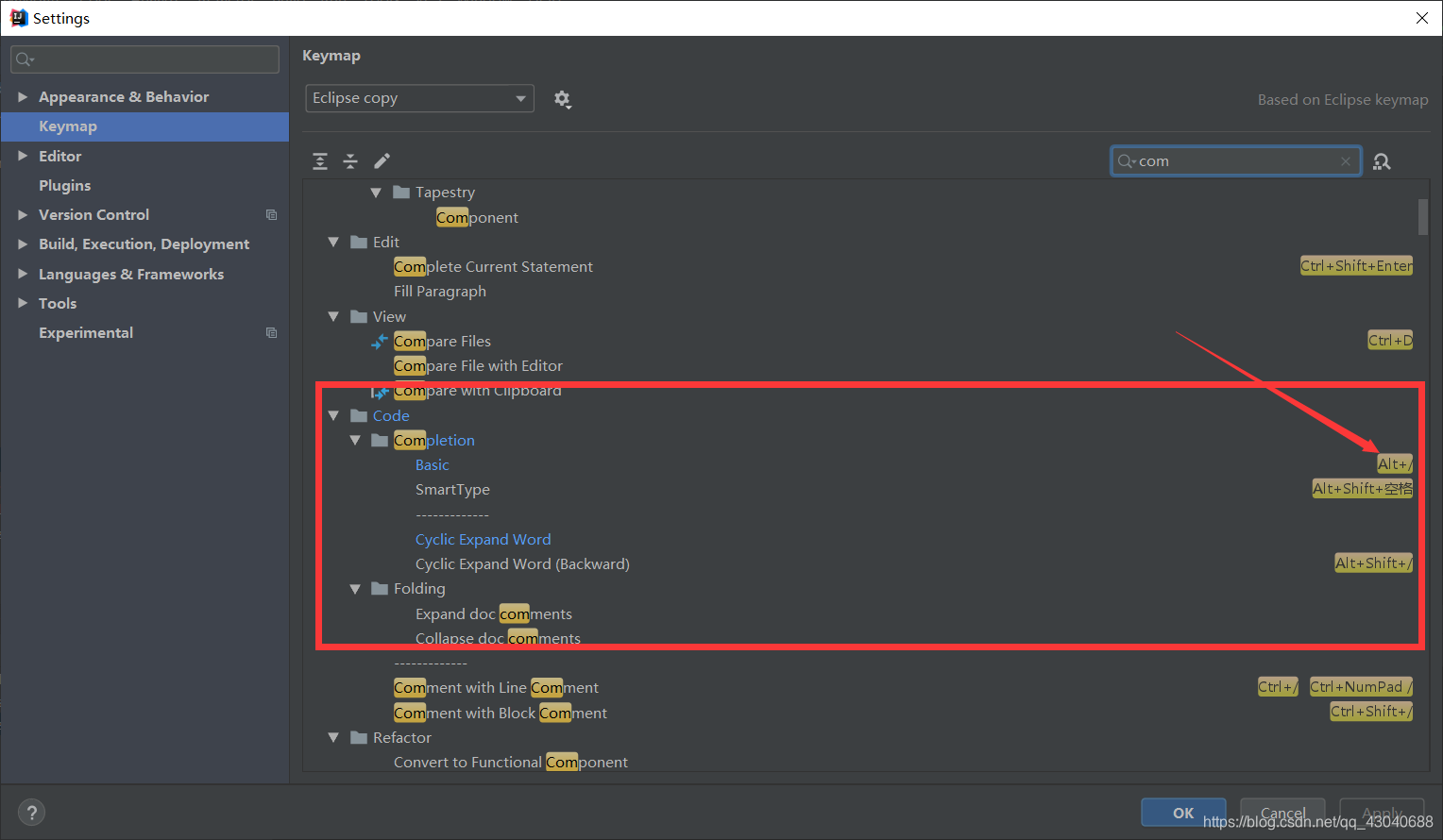This screenshot has height=840, width=1443.
Task: Click the settings search magnifier icon
Action: (x=25, y=59)
